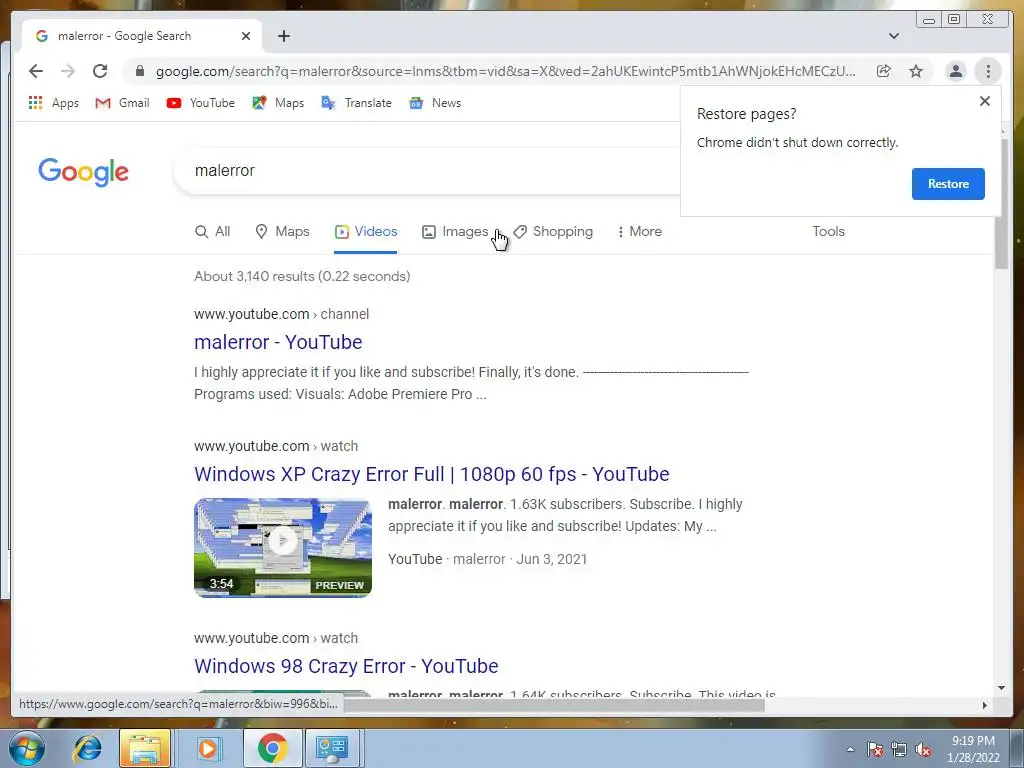Screen dimensions: 1024x768
Task: Select the Videos search tab
Action: (366, 231)
